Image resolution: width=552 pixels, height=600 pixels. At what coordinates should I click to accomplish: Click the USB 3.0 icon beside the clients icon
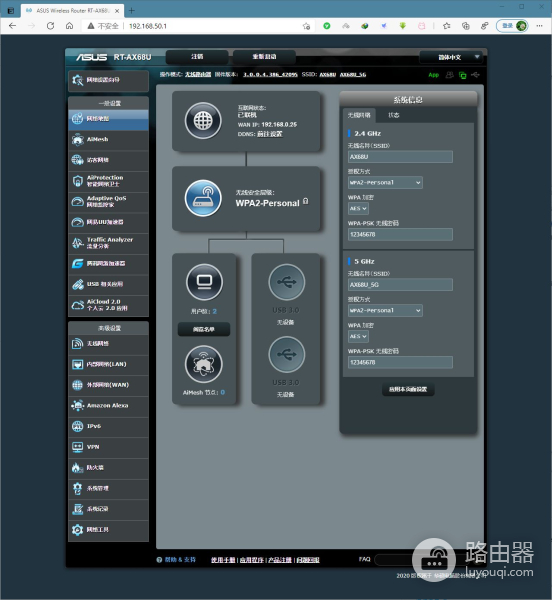click(287, 283)
